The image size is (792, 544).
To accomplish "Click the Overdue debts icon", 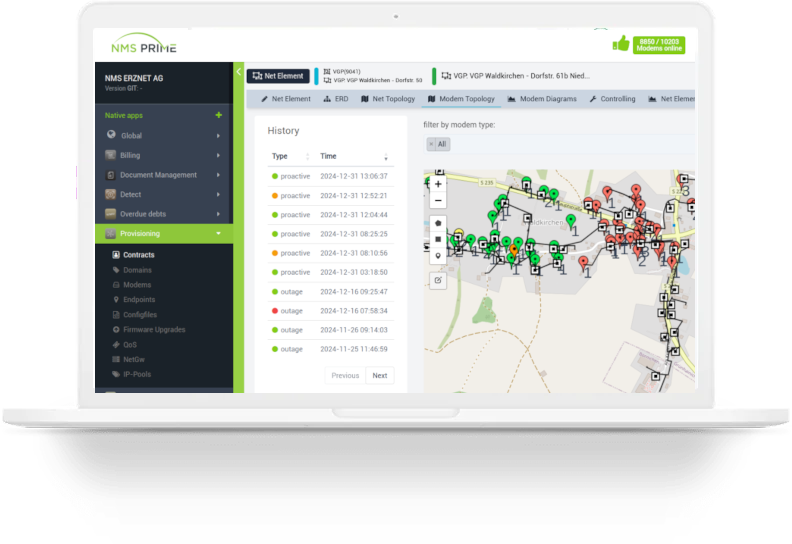I will pos(111,214).
